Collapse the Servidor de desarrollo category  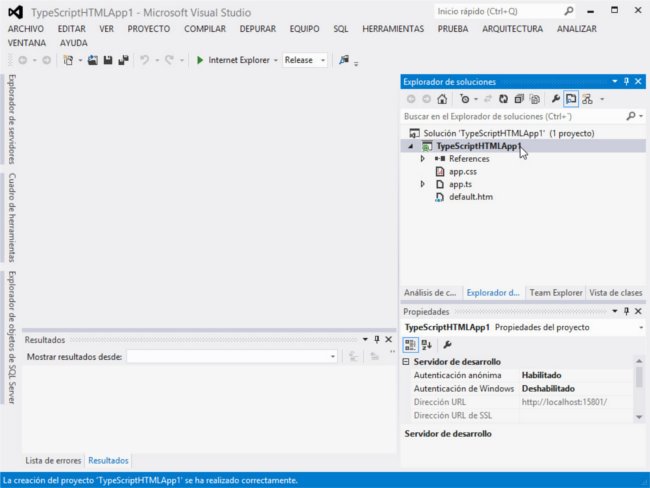[x=406, y=362]
